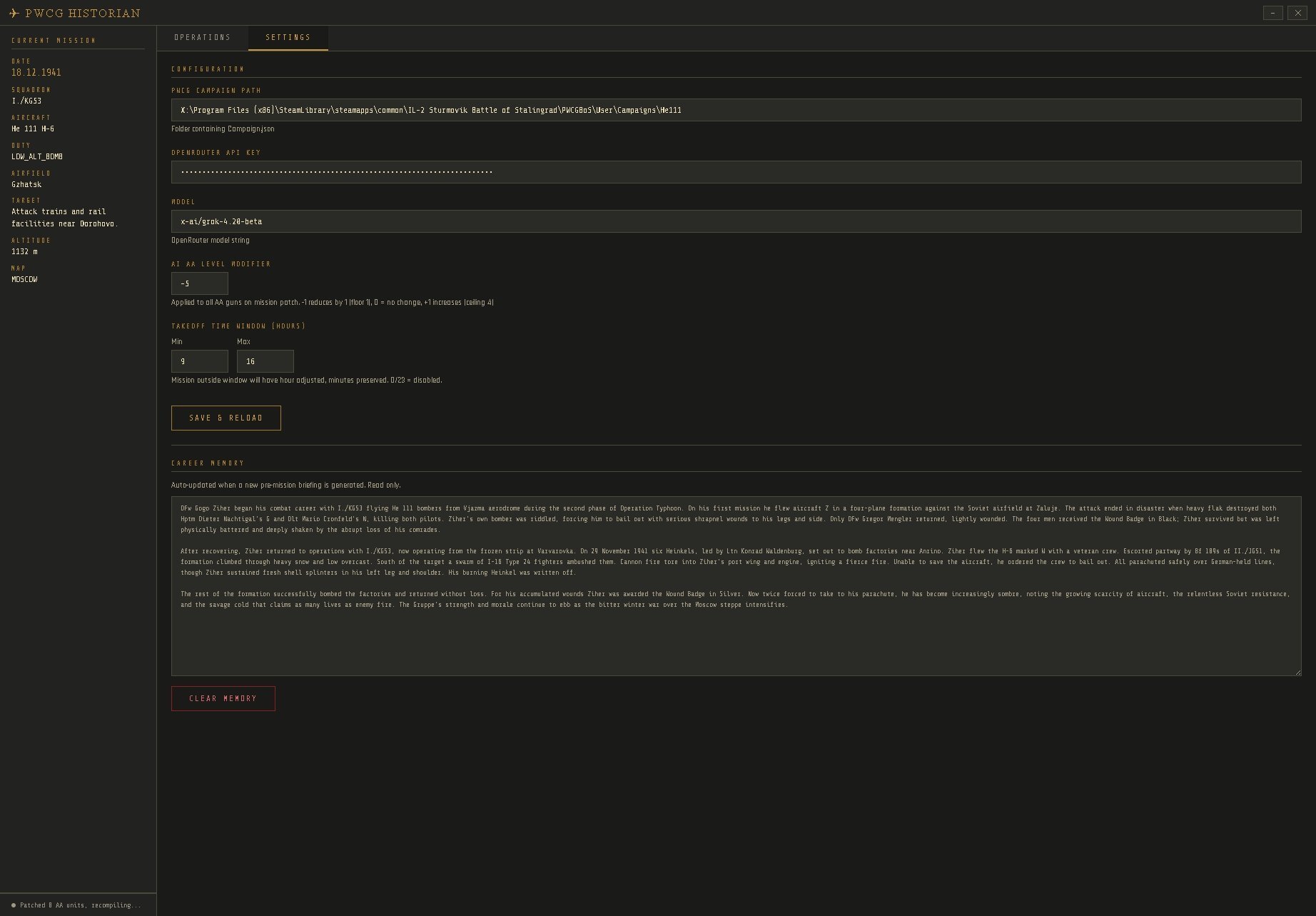Screen dimensions: 1316x916
Task: Click the AI AA Level Modifier box
Action: click(x=199, y=283)
